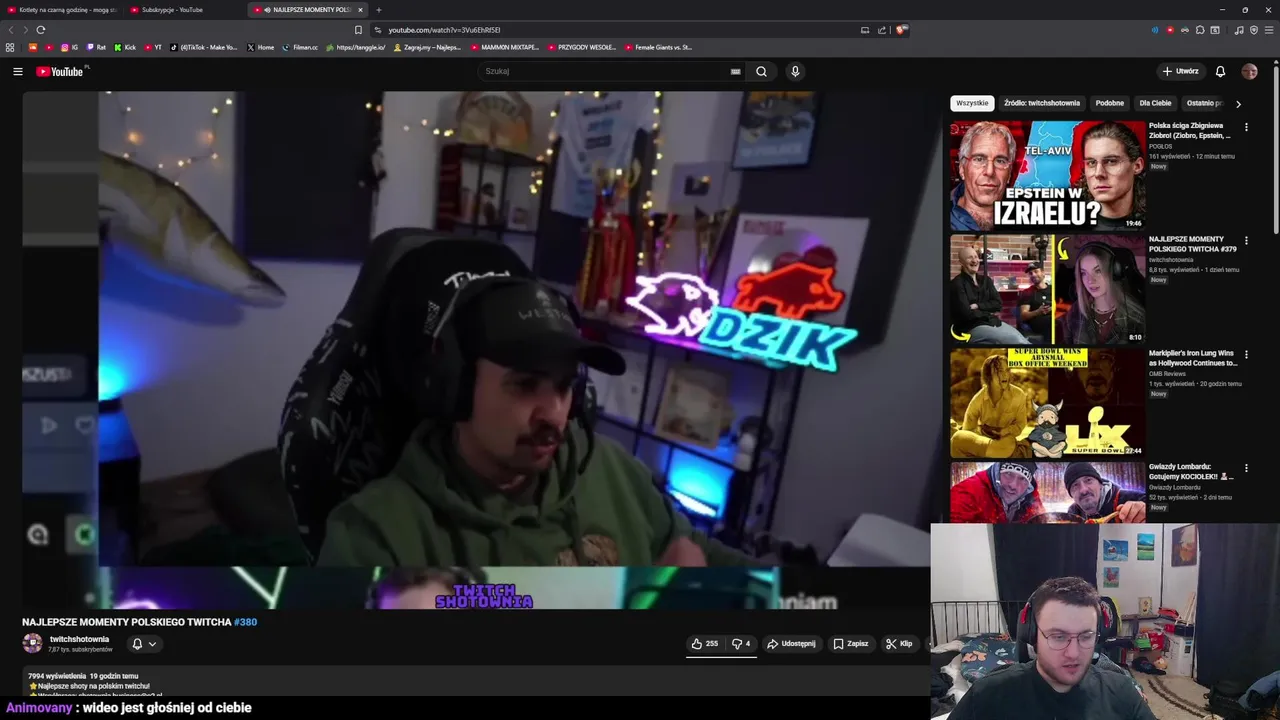Open options for Gwiazdy Lombardu video
1280x720 pixels.
(1246, 468)
